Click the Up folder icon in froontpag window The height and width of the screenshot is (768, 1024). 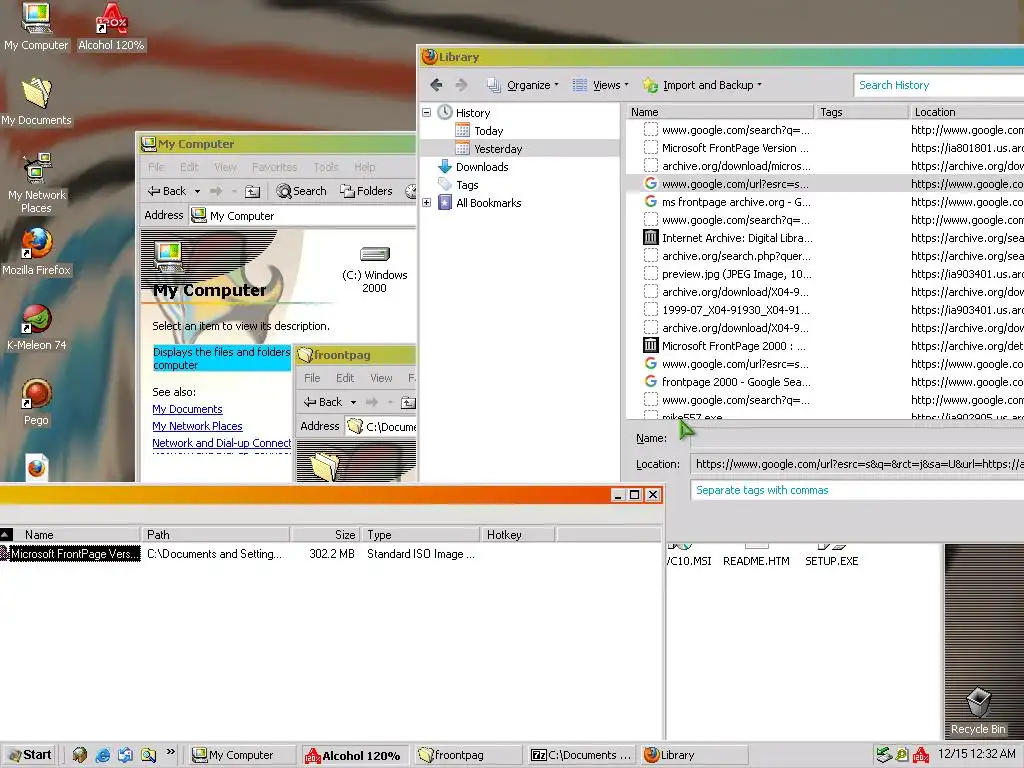click(x=408, y=402)
